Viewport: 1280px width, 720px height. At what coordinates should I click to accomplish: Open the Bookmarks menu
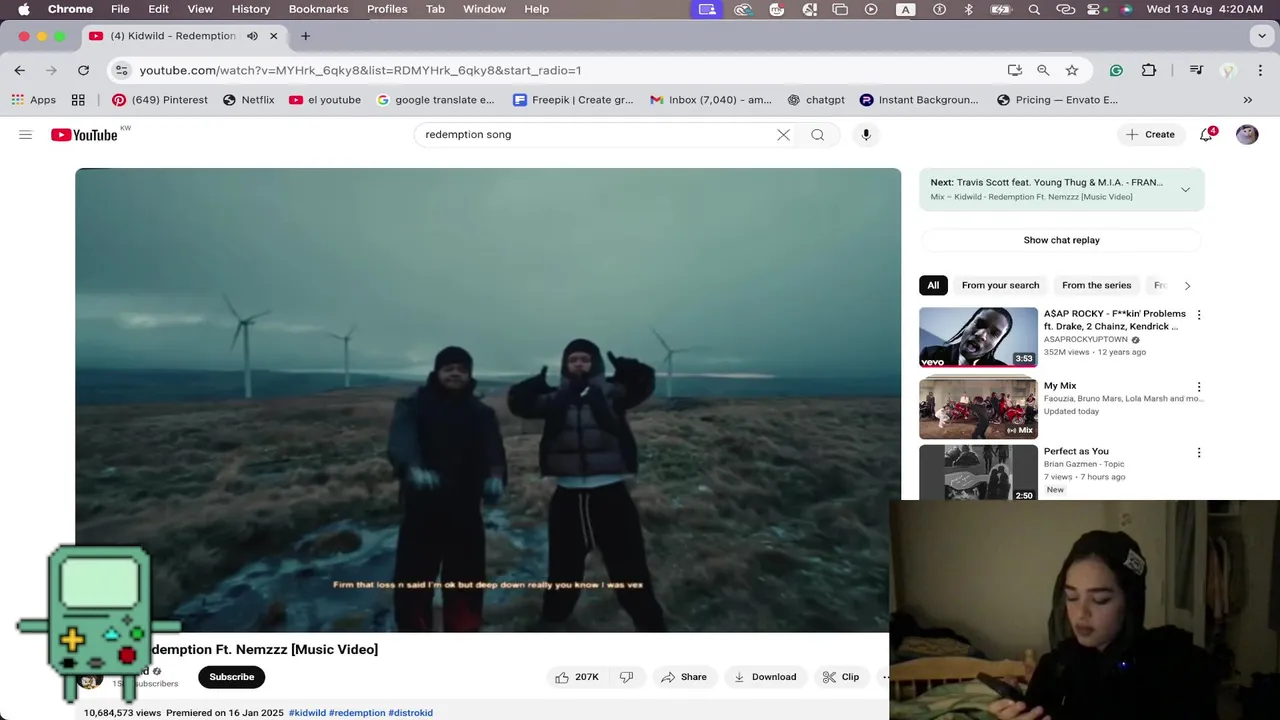tap(318, 9)
